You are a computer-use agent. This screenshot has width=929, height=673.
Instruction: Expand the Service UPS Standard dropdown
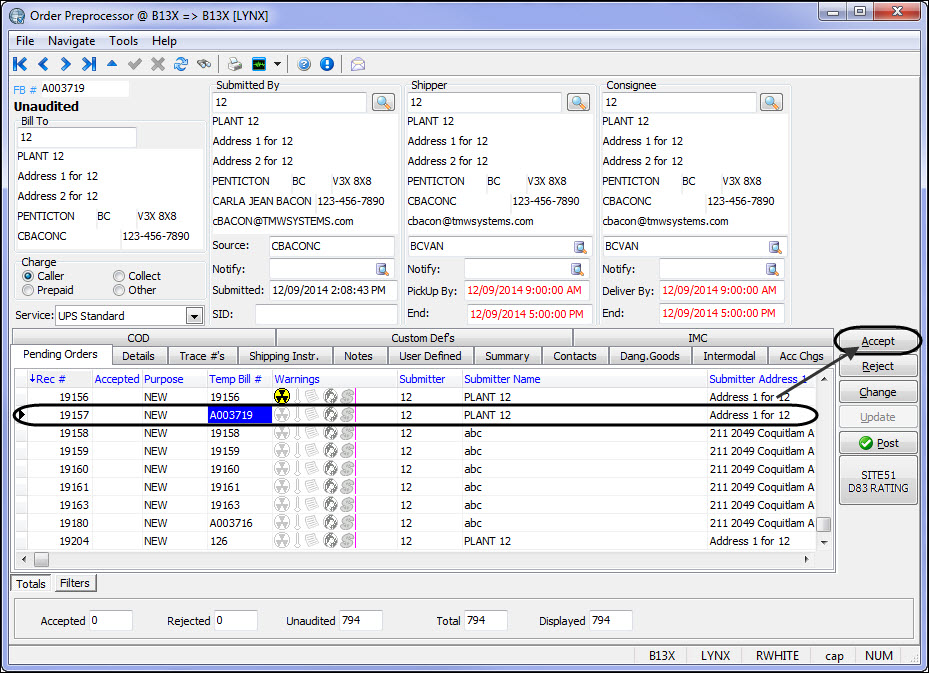[194, 316]
